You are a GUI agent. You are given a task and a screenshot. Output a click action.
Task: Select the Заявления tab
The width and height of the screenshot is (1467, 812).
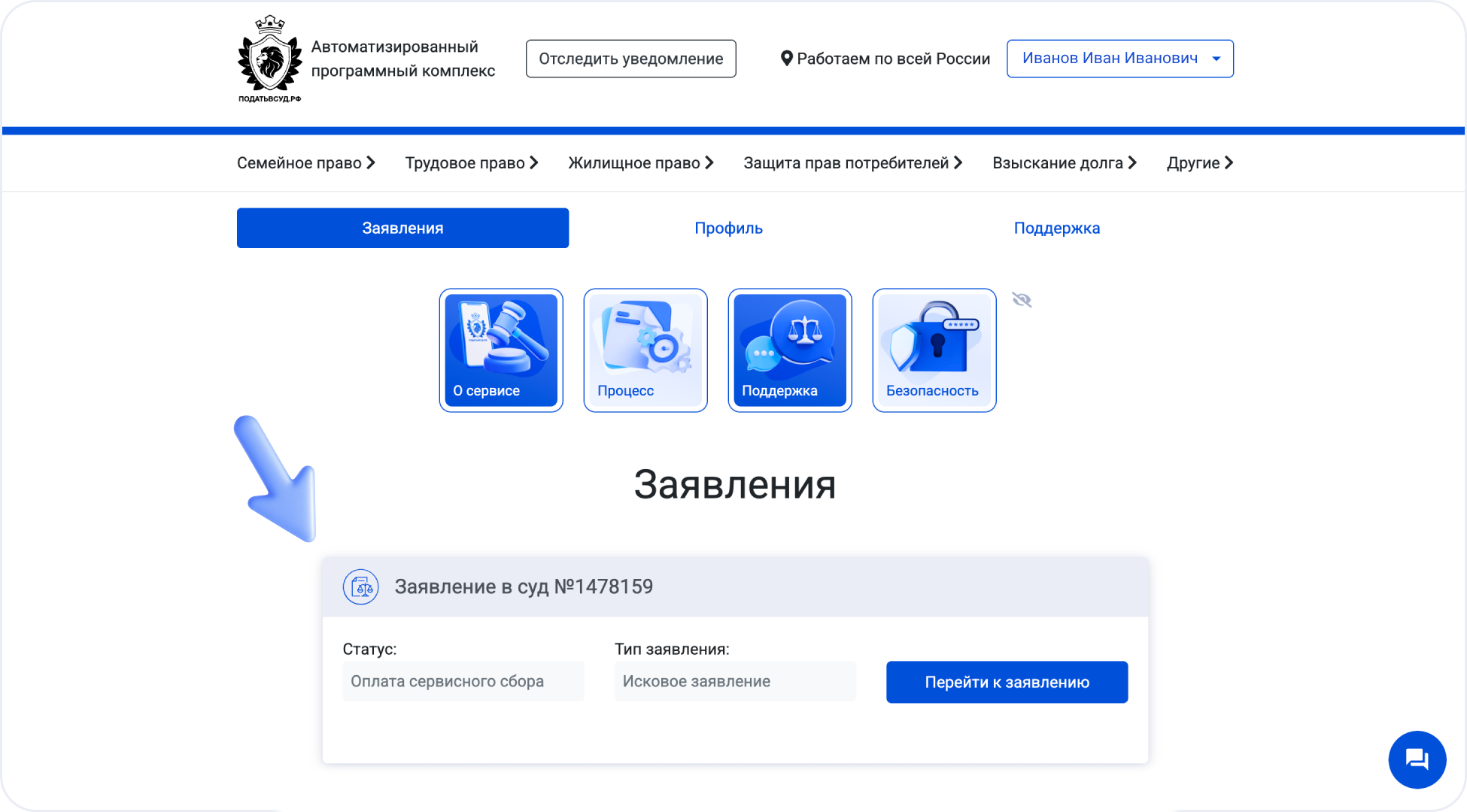click(x=402, y=228)
